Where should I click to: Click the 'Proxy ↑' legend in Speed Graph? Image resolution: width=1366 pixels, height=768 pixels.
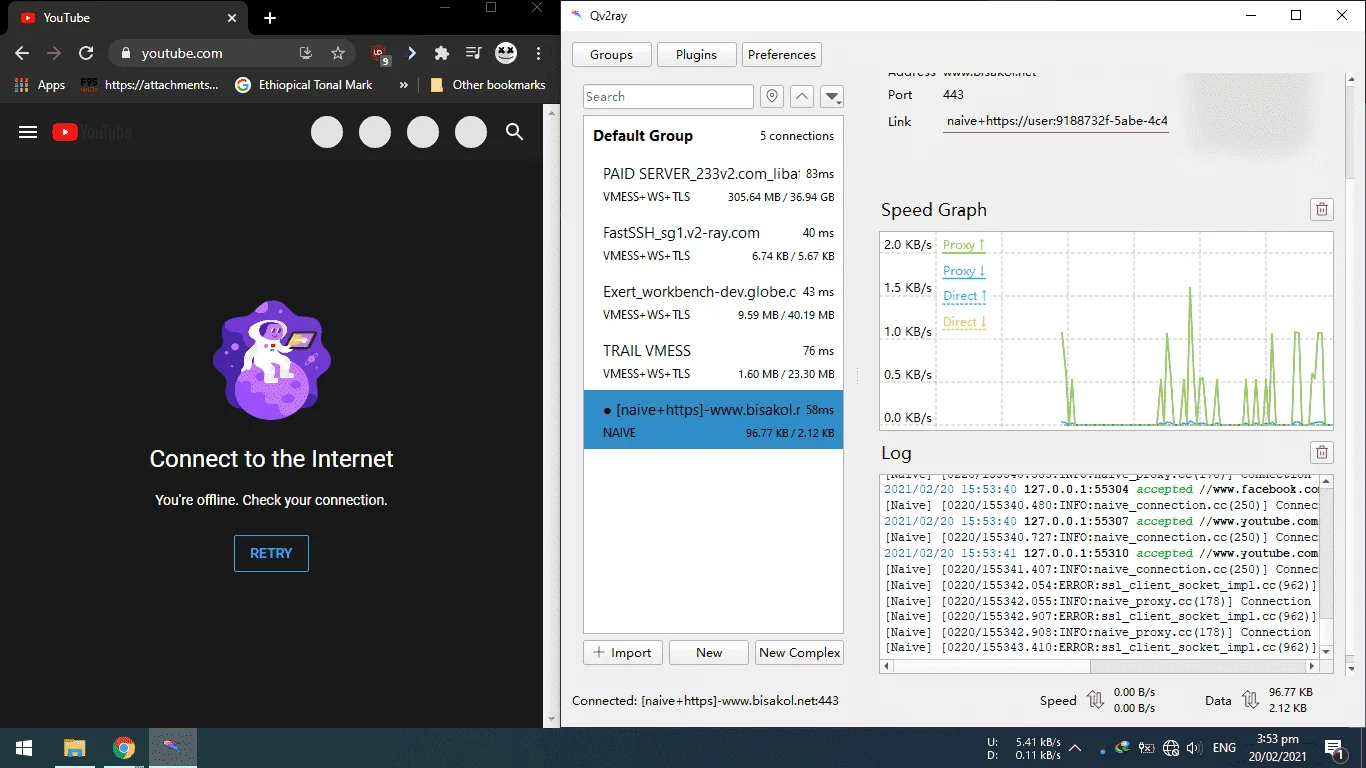[x=964, y=245]
